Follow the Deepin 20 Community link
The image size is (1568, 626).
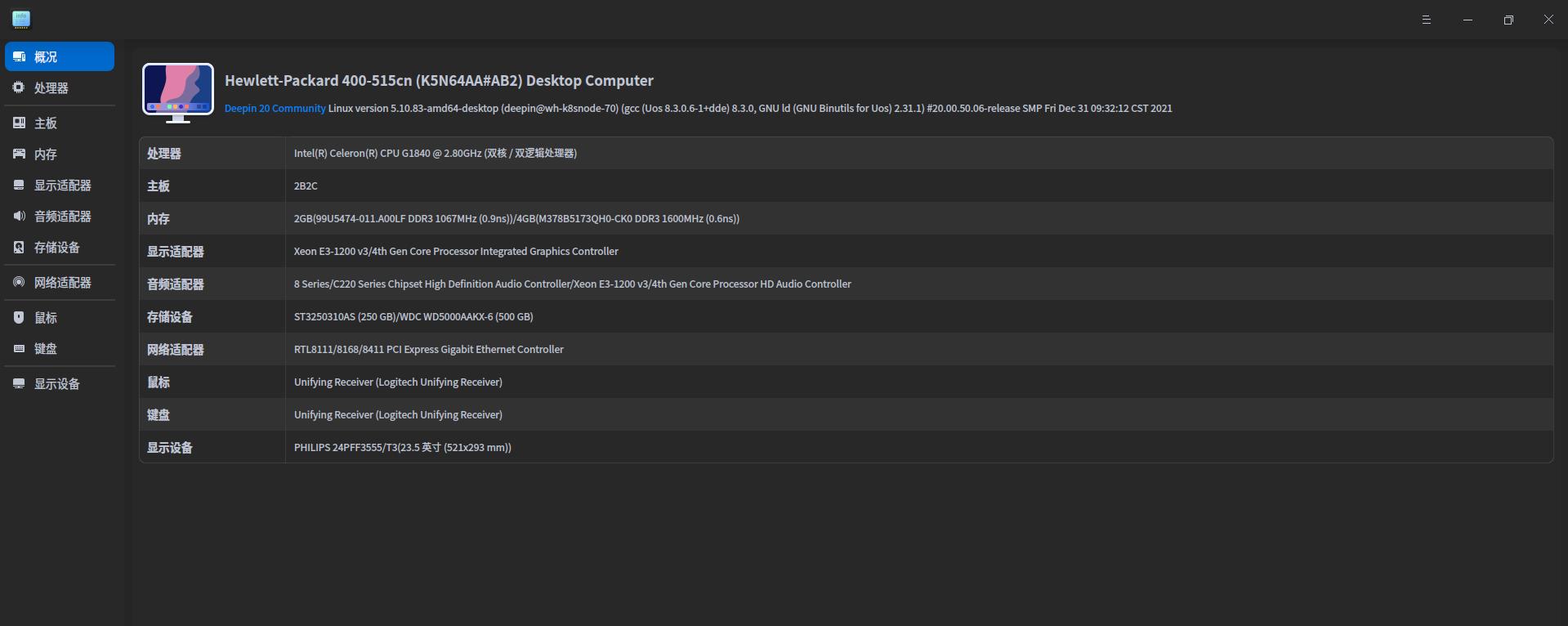click(x=275, y=109)
